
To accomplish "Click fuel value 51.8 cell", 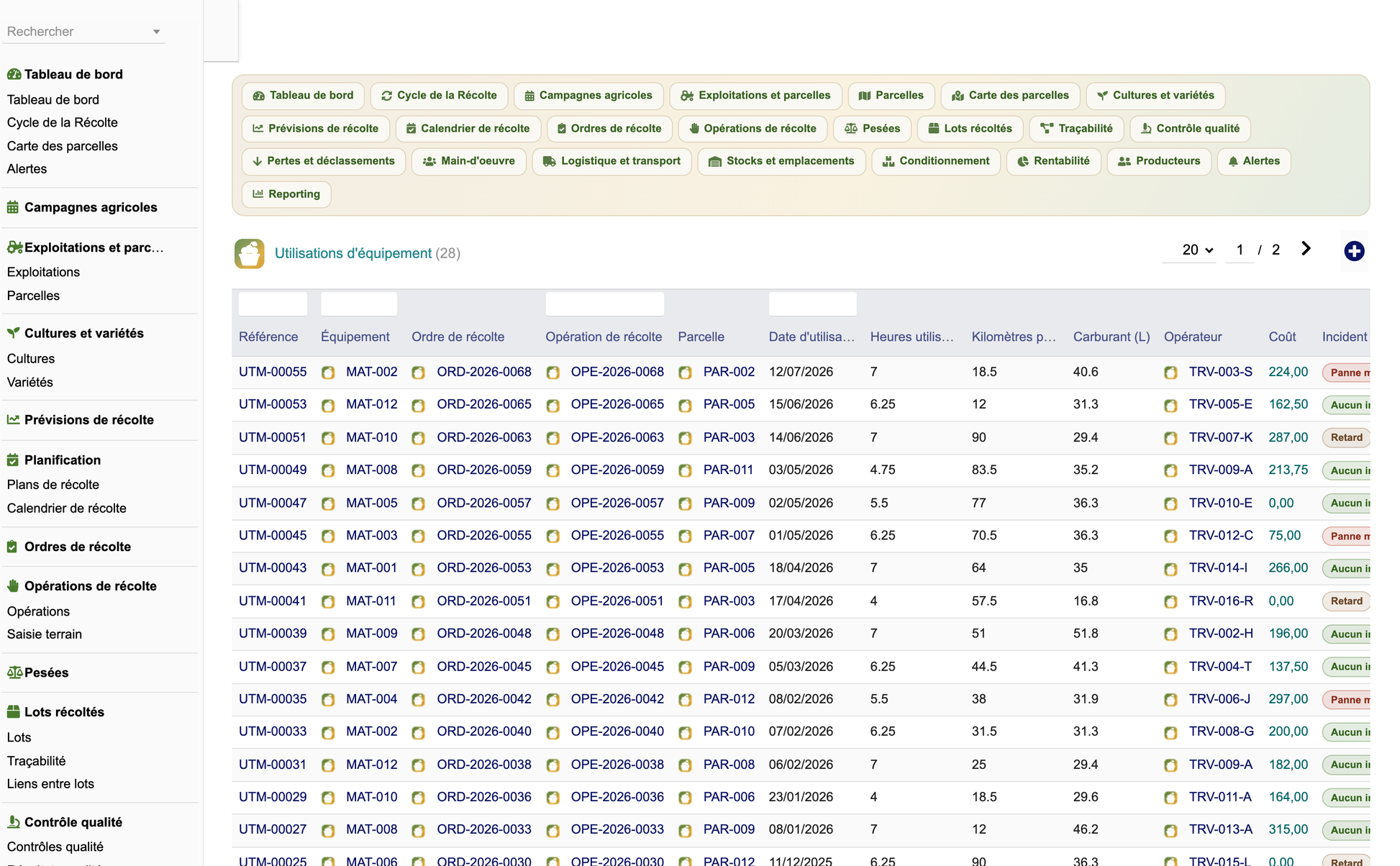I will click(x=1086, y=633).
